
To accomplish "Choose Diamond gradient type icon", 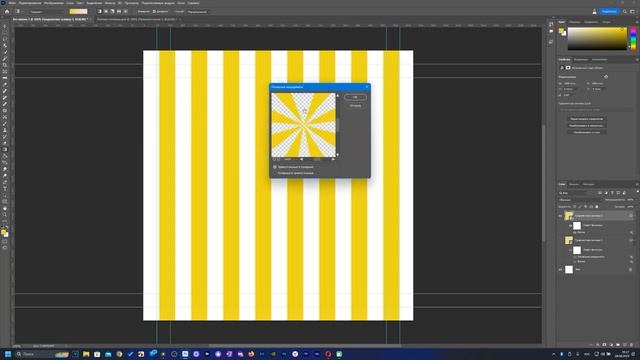I will click(126, 11).
